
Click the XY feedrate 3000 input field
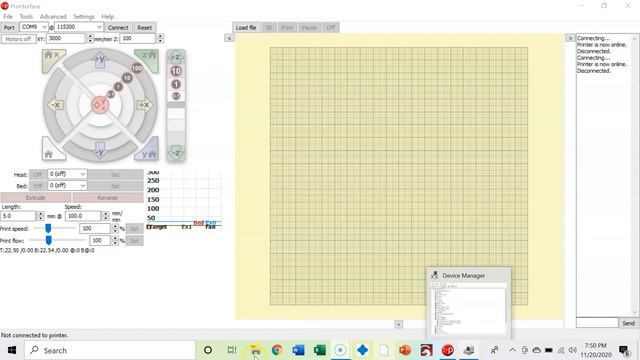tap(66, 38)
